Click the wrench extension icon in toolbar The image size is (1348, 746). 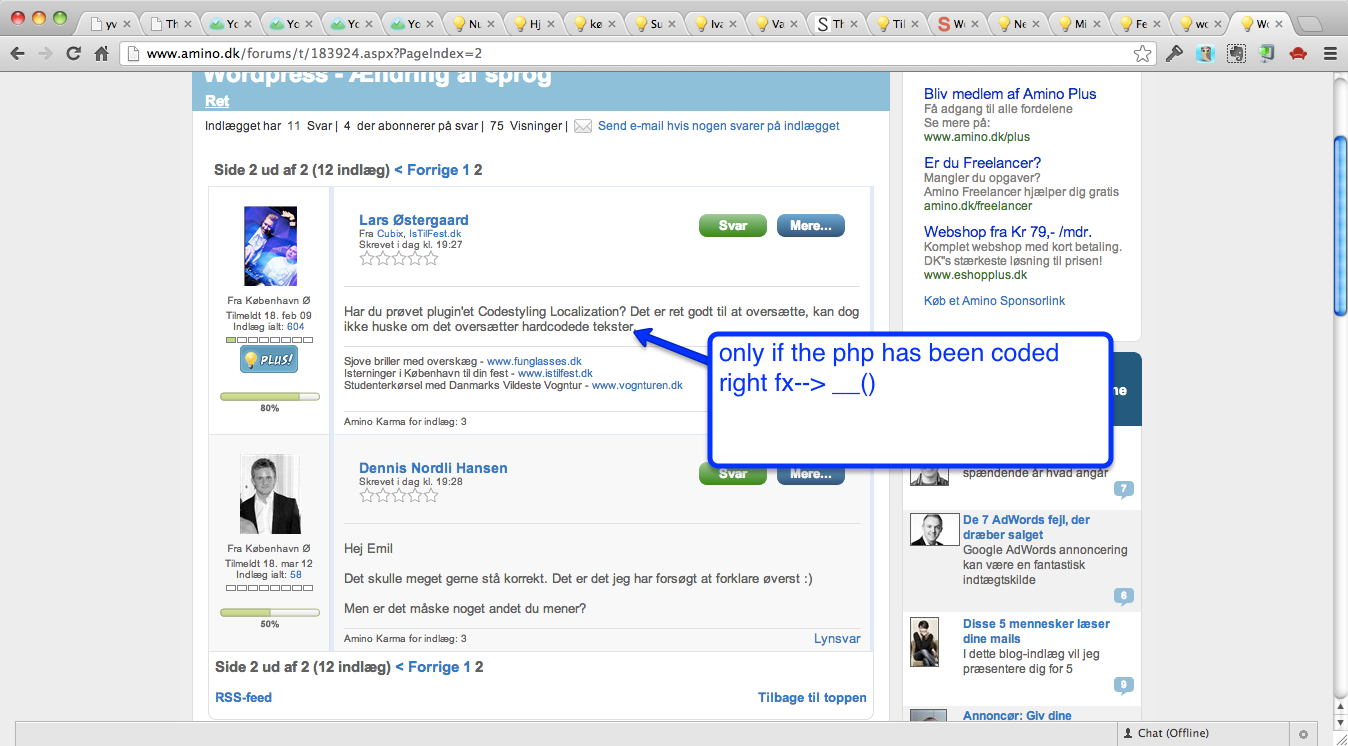coord(1175,54)
